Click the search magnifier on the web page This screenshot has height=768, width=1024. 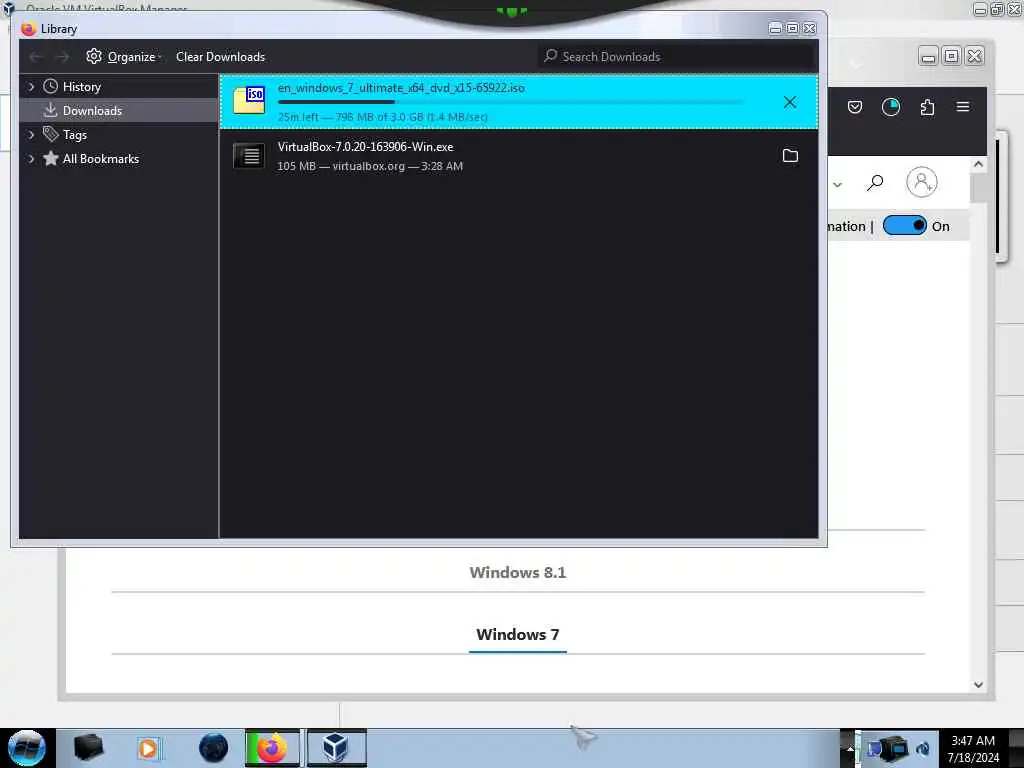[874, 183]
